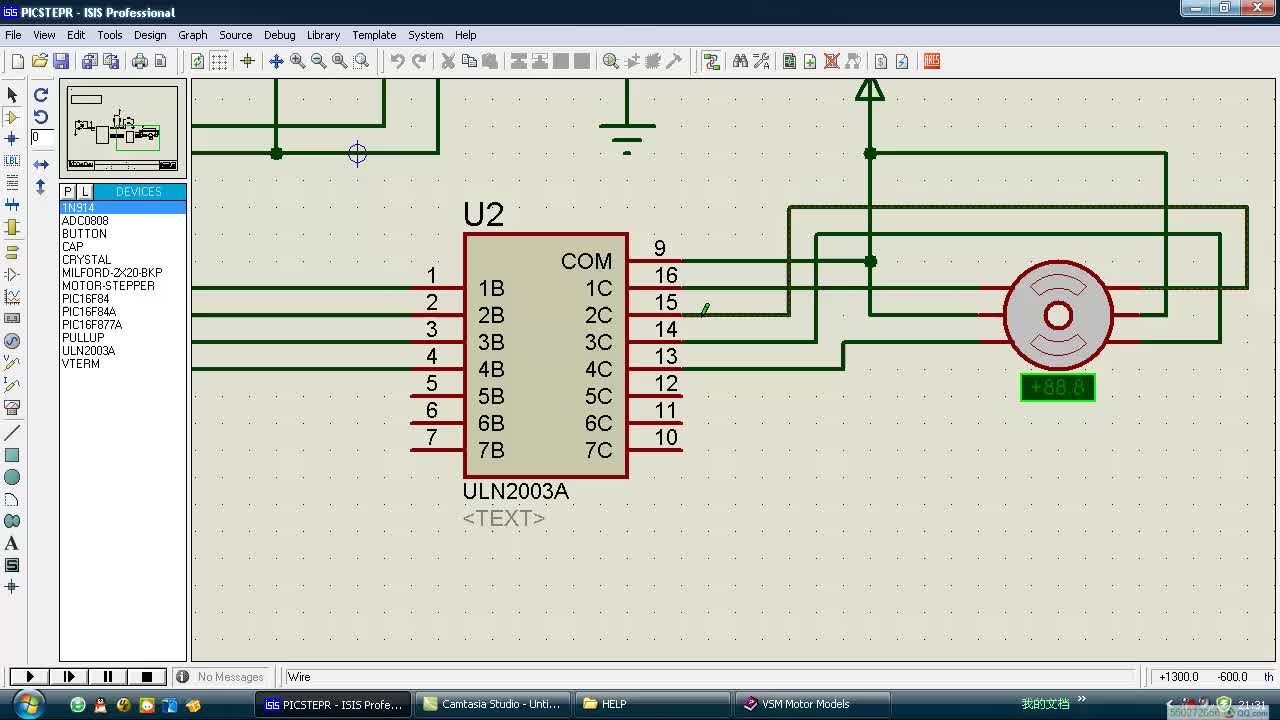
Task: Open the Library menu
Action: 323,35
